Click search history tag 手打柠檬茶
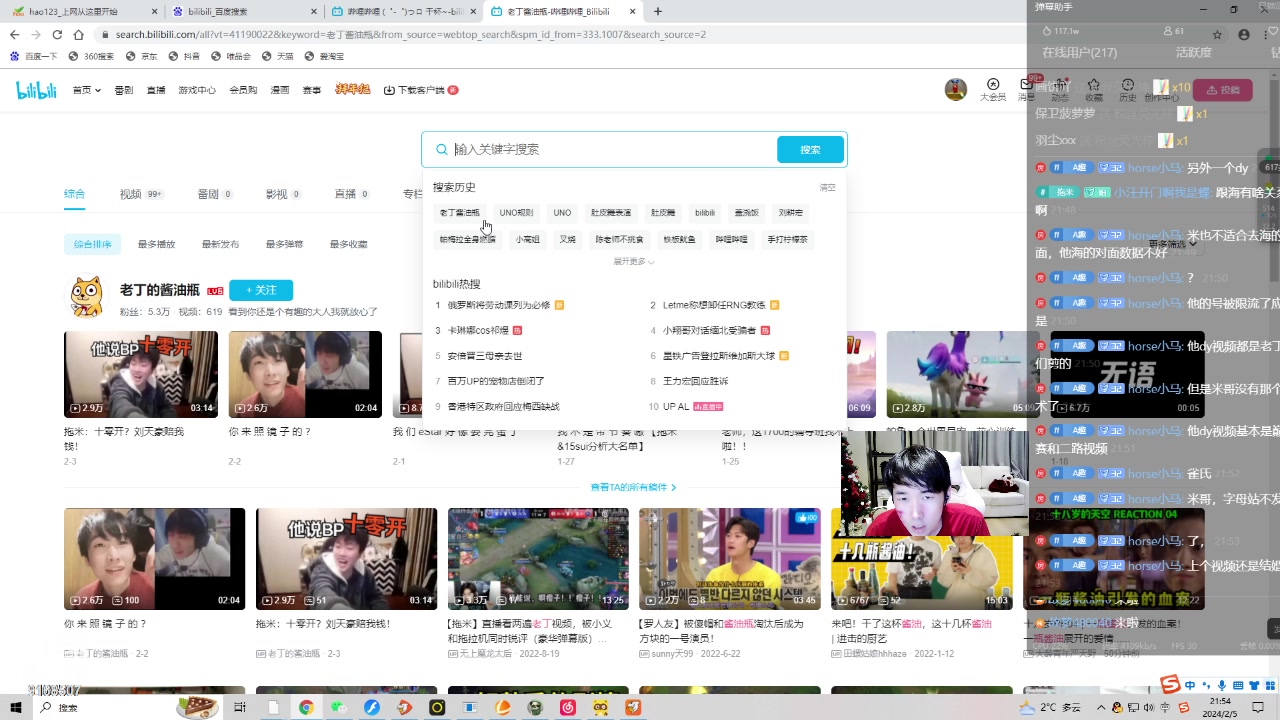 [x=787, y=239]
